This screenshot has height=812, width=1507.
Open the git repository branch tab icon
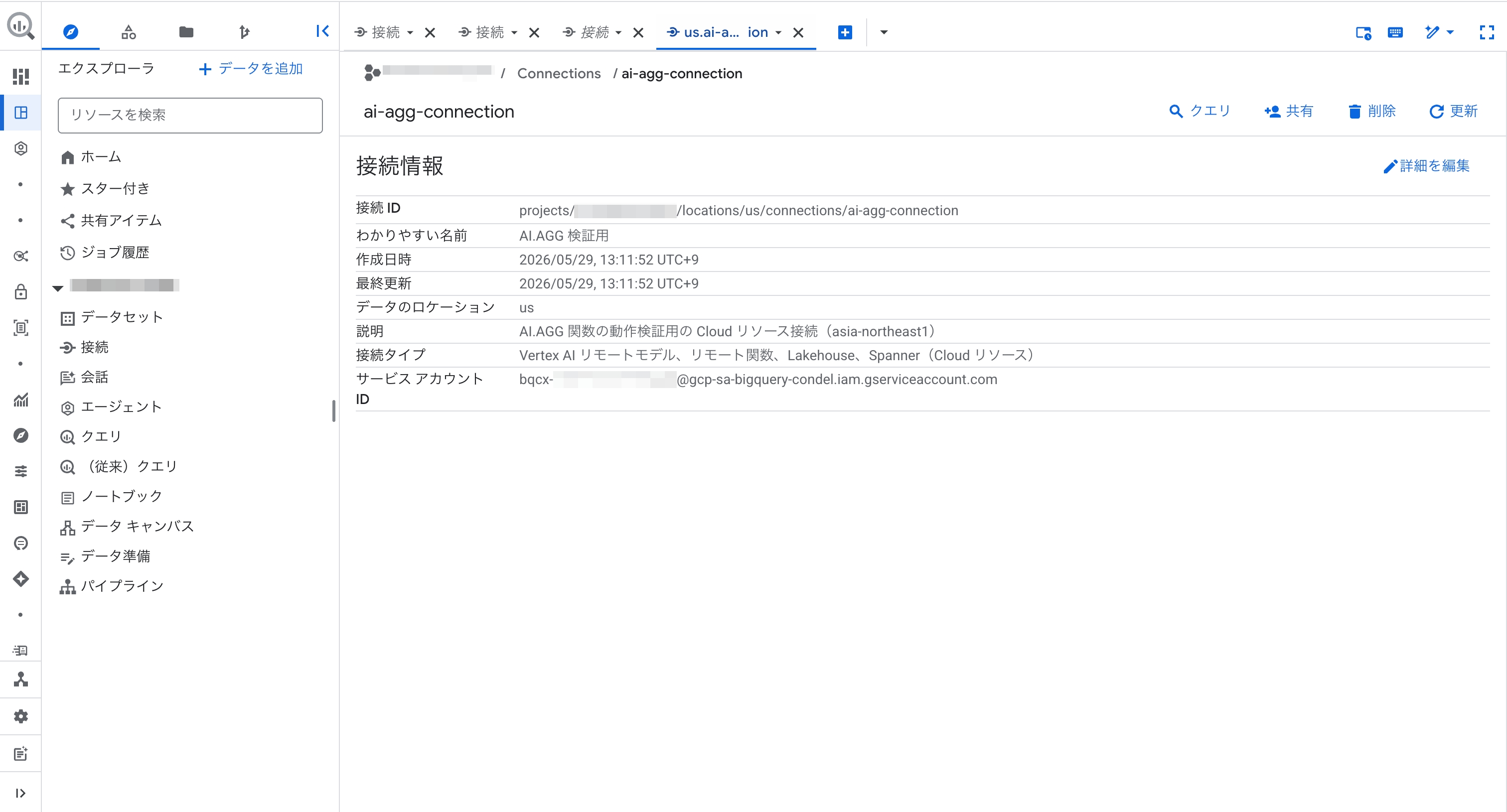coord(244,31)
